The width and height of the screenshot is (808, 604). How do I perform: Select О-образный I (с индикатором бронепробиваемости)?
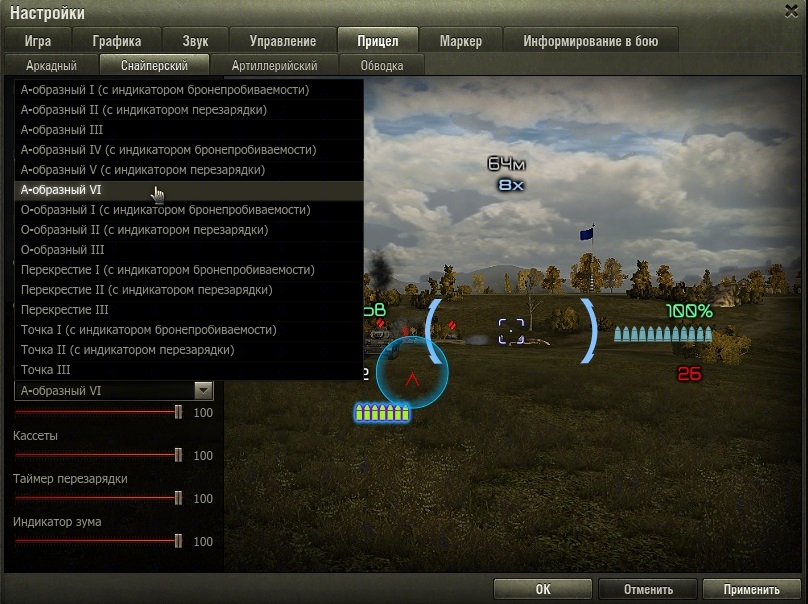[x=189, y=210]
